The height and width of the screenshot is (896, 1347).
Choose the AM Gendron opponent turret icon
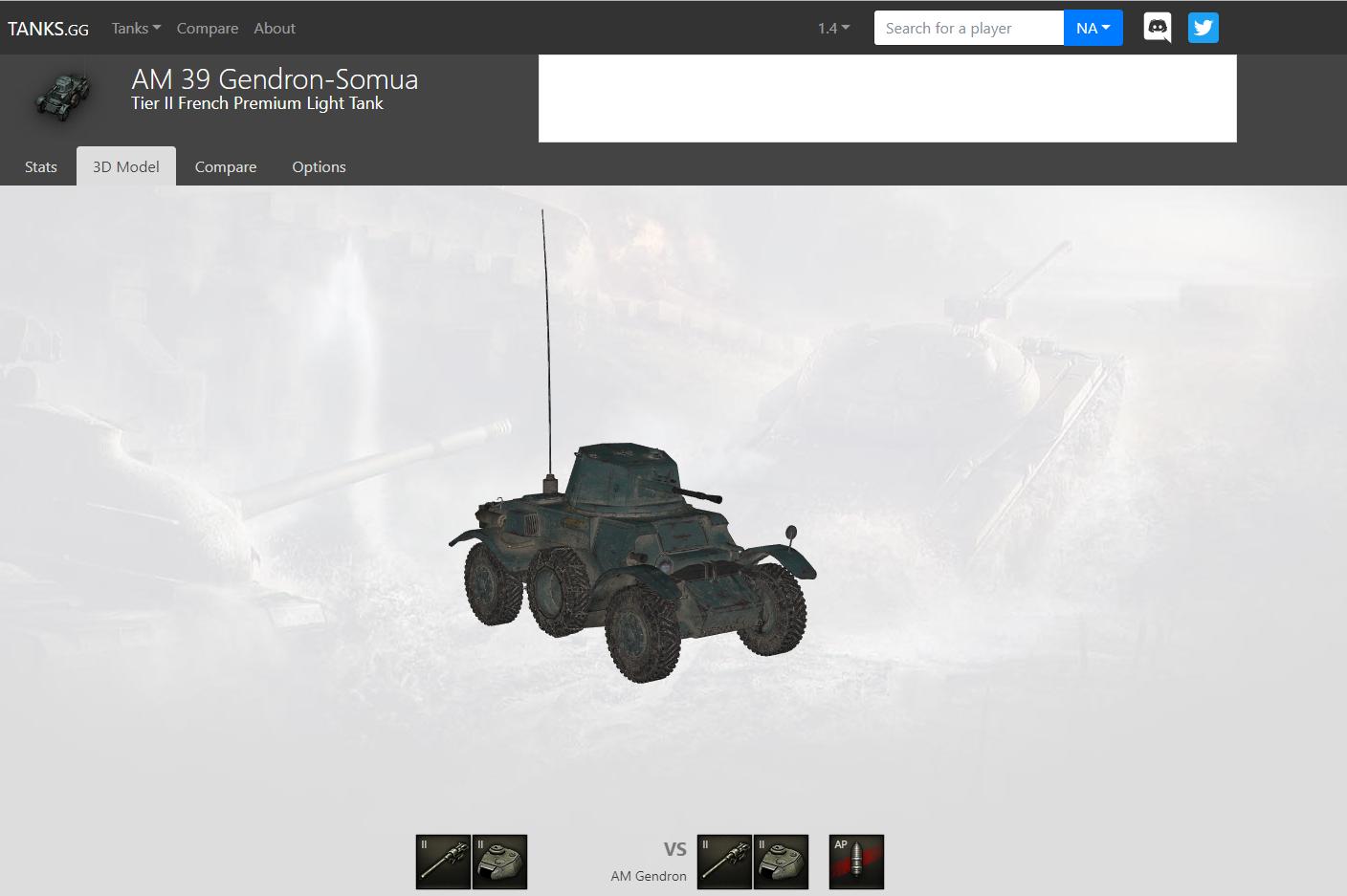tap(781, 862)
